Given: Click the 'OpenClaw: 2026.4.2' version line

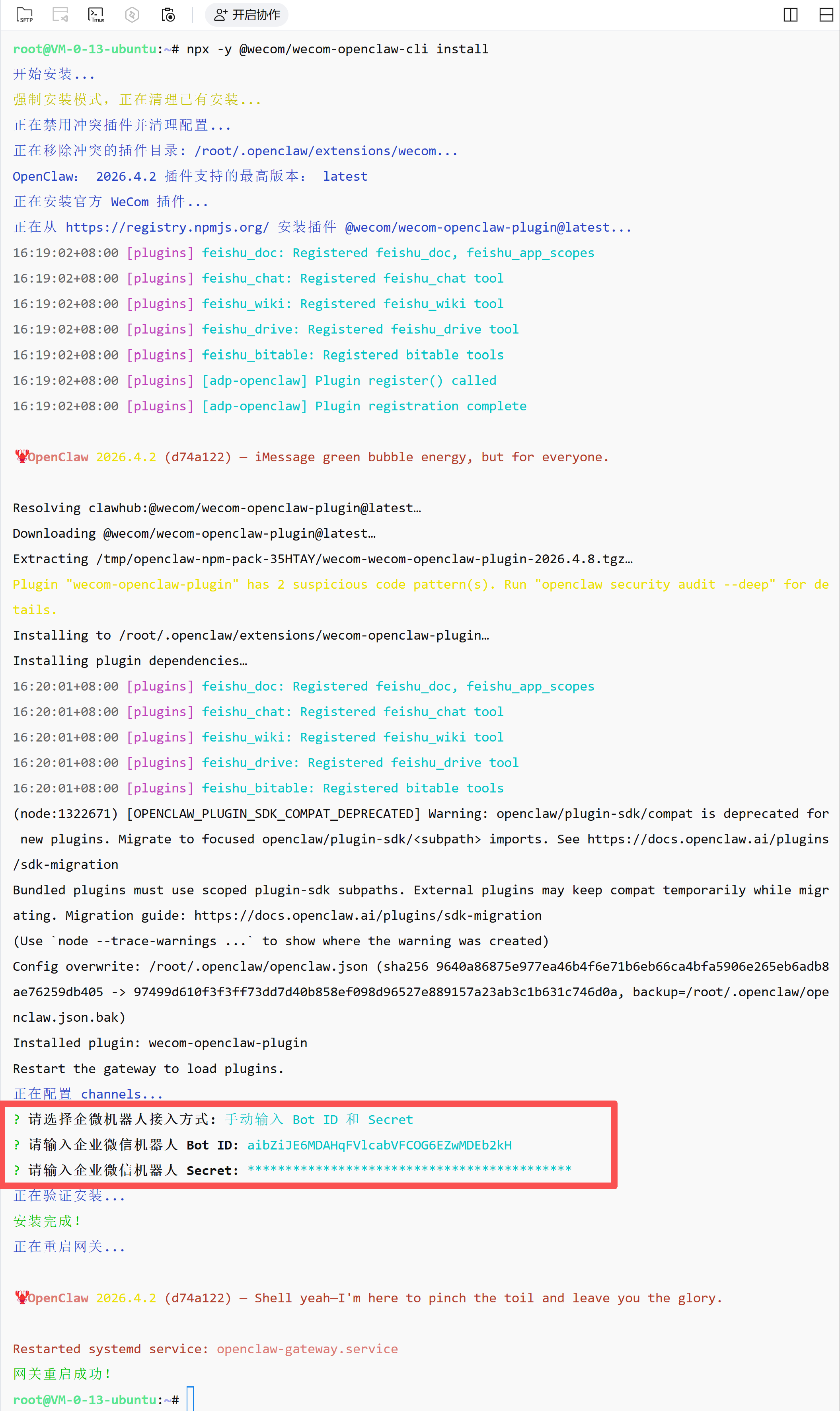Looking at the screenshot, I should coord(190,177).
